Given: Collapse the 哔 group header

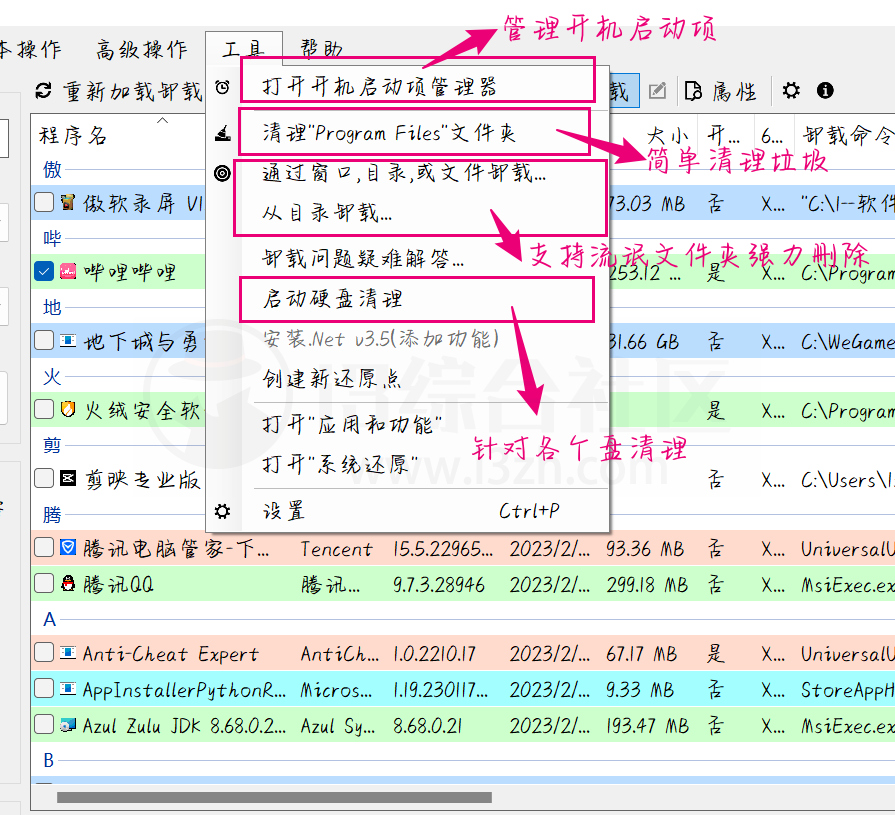Looking at the screenshot, I should coord(52,238).
